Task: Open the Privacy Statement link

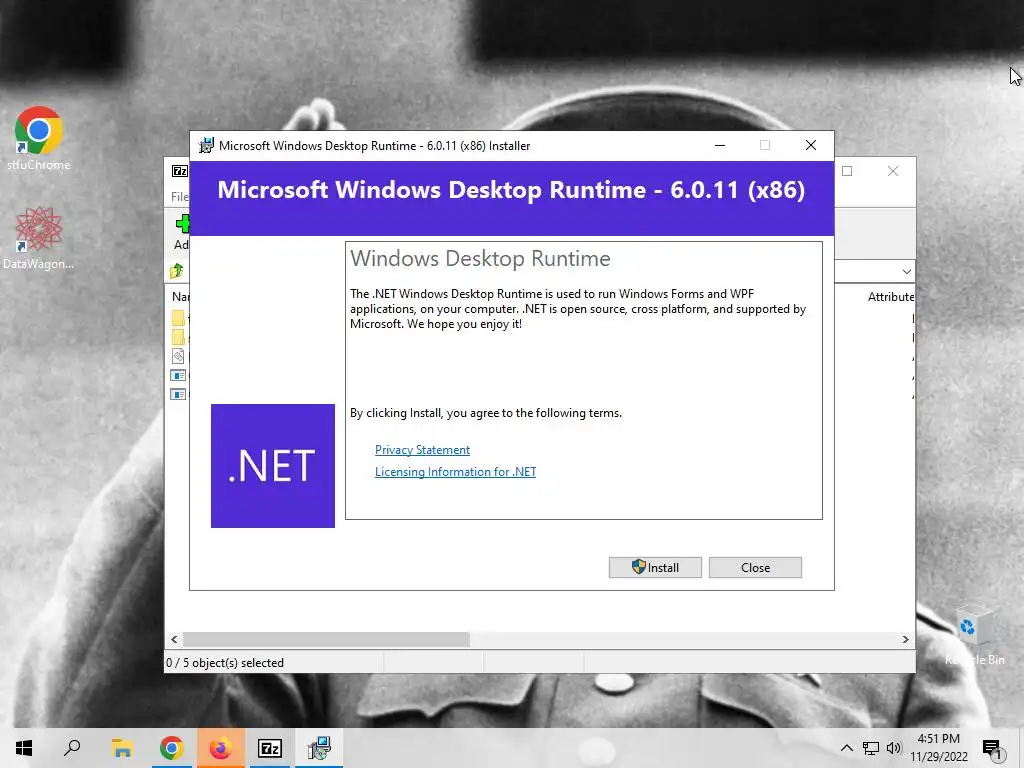Action: (x=422, y=450)
